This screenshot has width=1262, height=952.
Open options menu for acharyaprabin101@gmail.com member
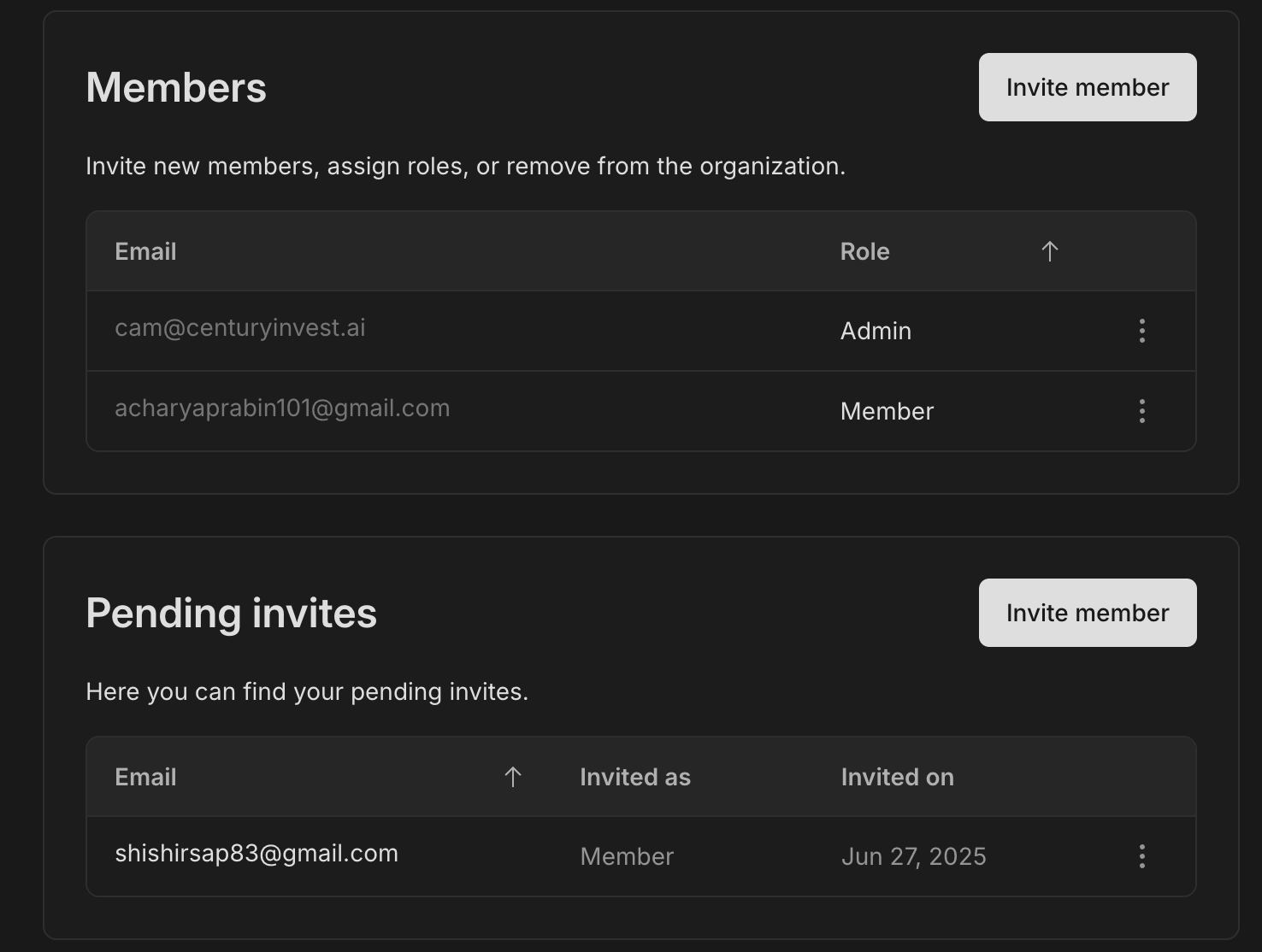pos(1141,411)
